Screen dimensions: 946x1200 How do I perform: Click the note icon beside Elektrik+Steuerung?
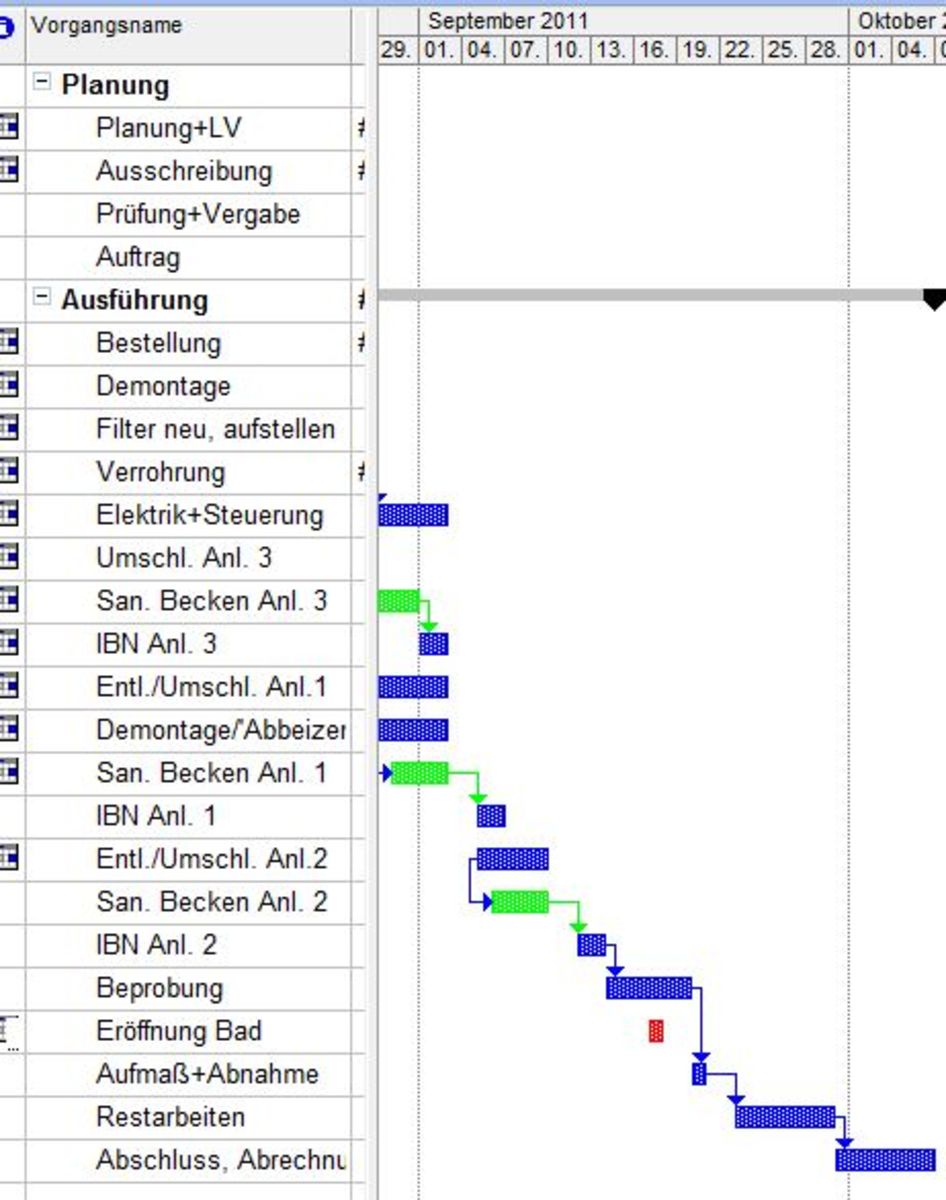pyautogui.click(x=9, y=514)
